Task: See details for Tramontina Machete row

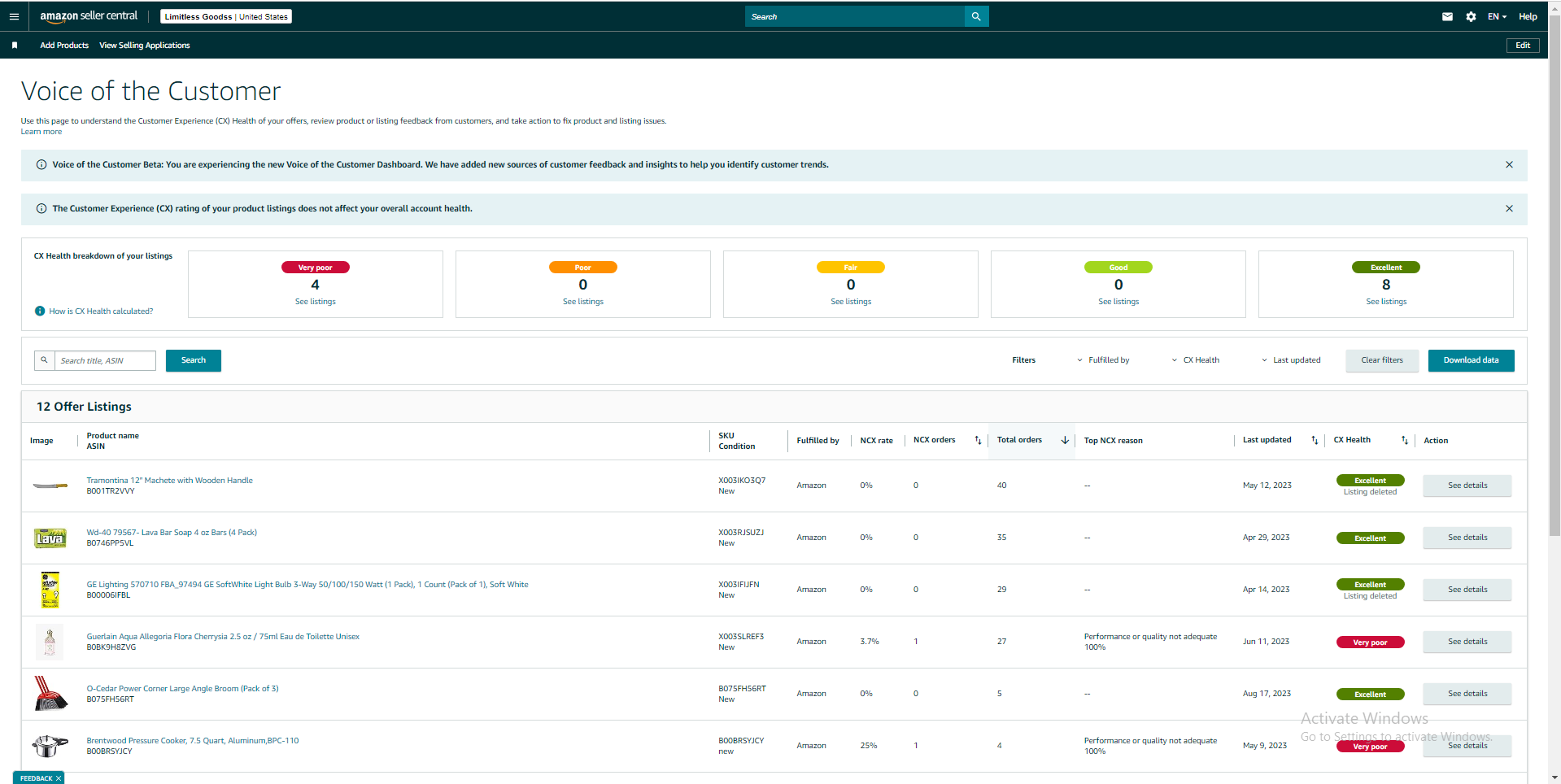Action: point(1467,486)
